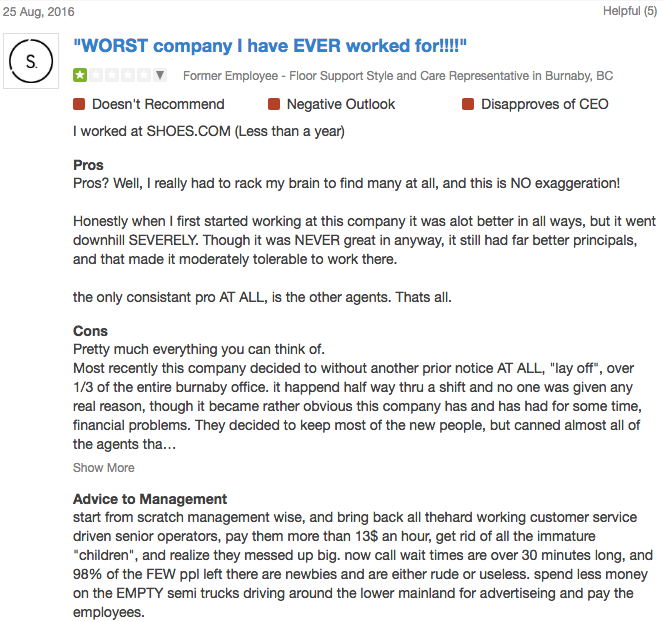Screen dimensions: 663x622
Task: Expand the rating breakdown dropdown arrow
Action: point(160,76)
